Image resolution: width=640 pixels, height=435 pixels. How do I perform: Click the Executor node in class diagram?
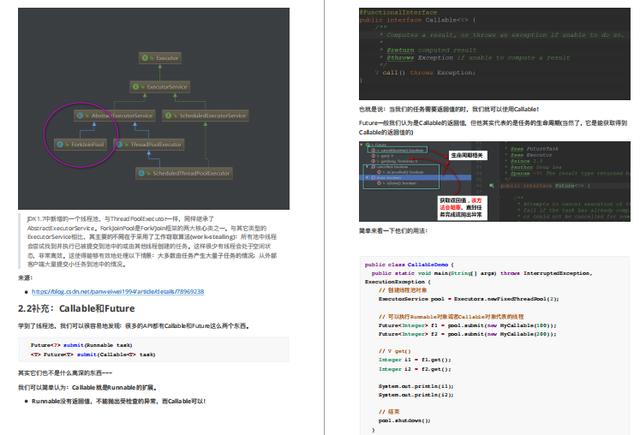(160, 58)
